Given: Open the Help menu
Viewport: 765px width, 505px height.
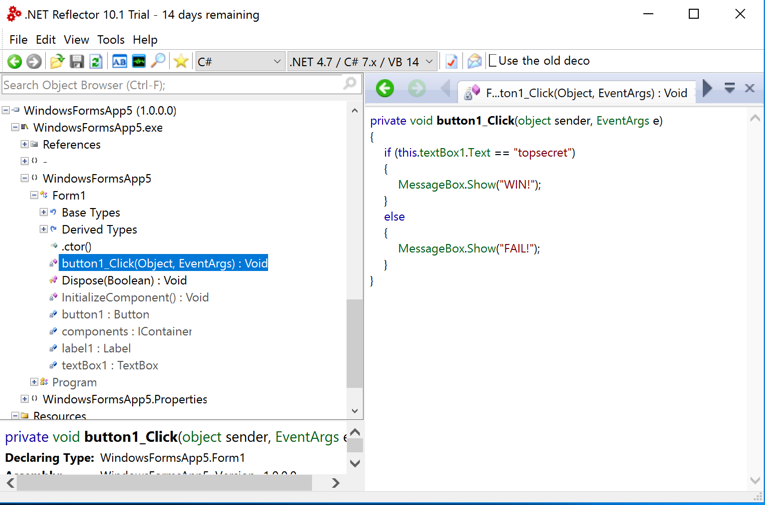Looking at the screenshot, I should pos(145,40).
